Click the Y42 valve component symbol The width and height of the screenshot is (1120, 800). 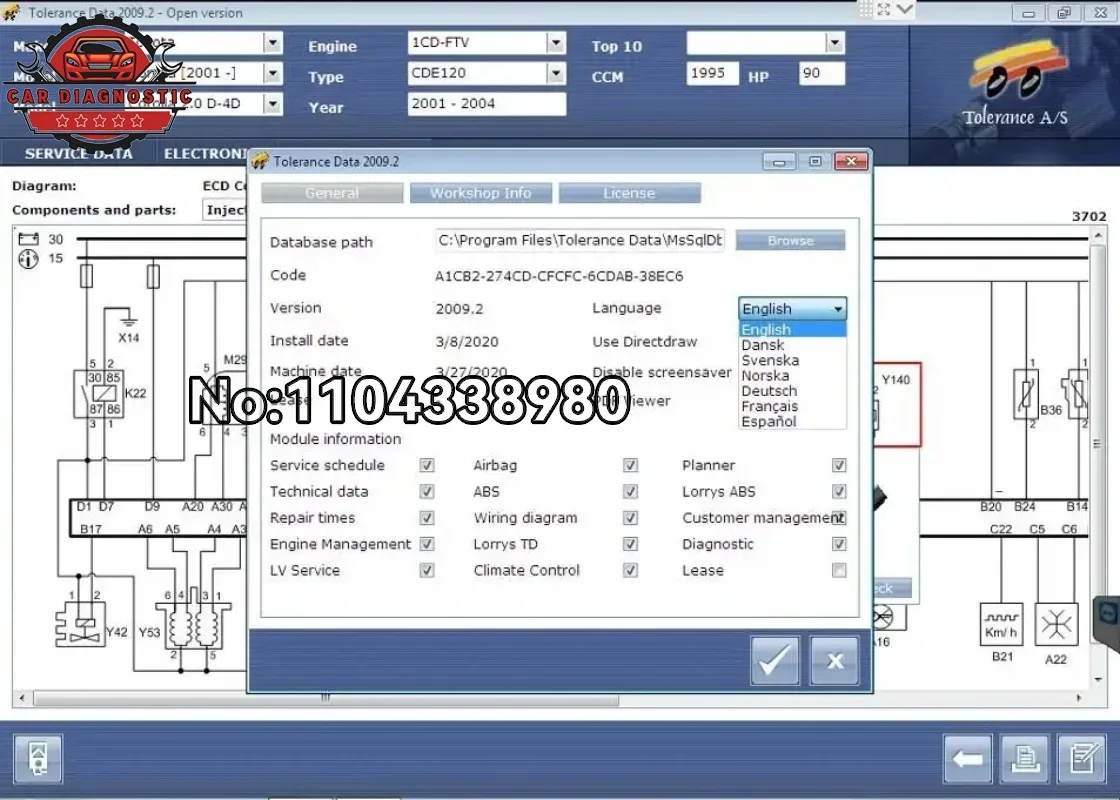(x=81, y=624)
